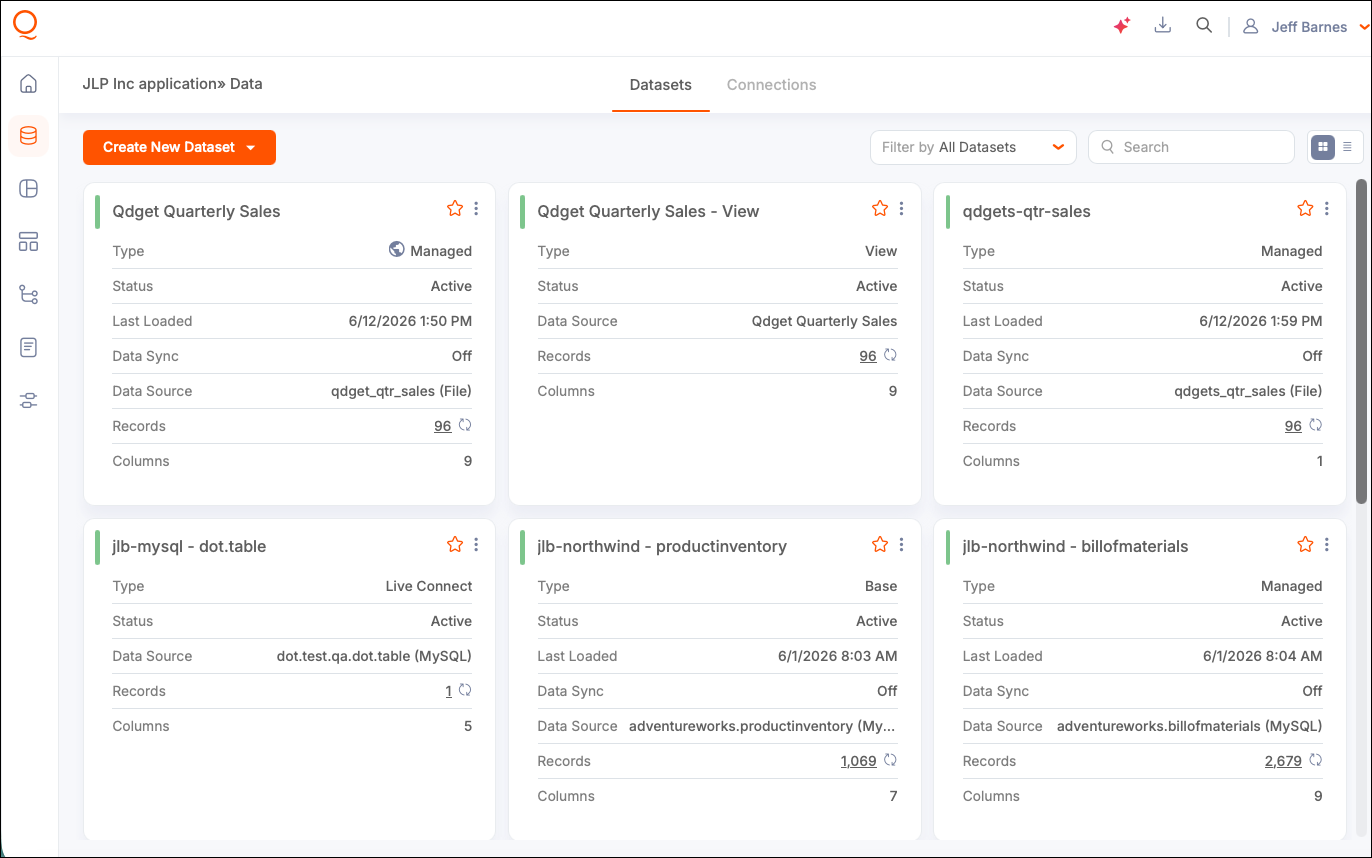Viewport: 1372px width, 858px height.
Task: Open the Filter by All Datasets dropdown
Action: click(x=973, y=147)
